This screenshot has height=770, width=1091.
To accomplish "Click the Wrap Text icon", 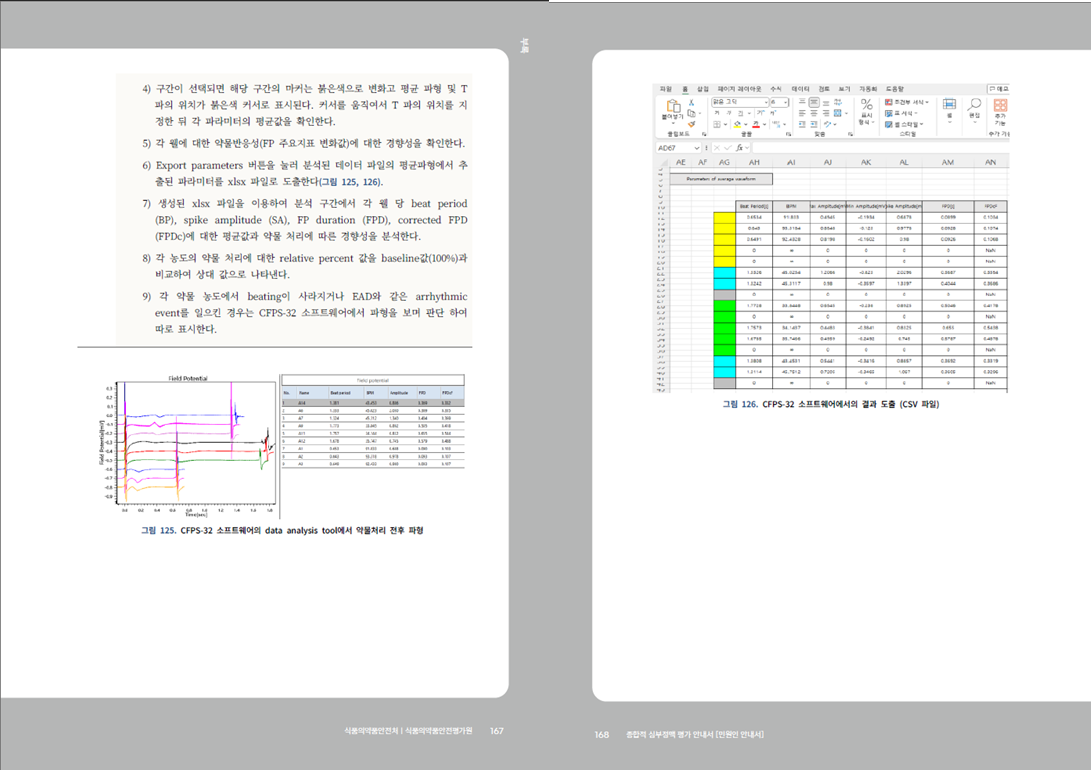I will coord(838,102).
